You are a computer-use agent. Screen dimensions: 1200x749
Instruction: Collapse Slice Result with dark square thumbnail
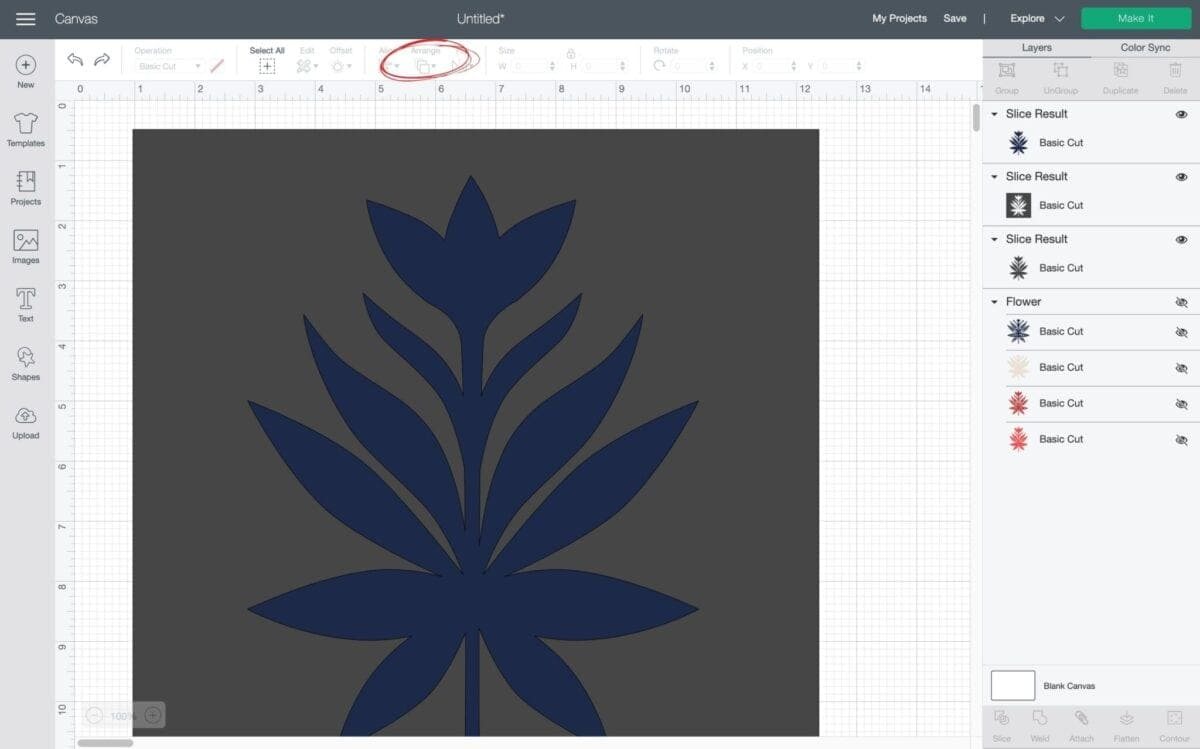pos(994,177)
